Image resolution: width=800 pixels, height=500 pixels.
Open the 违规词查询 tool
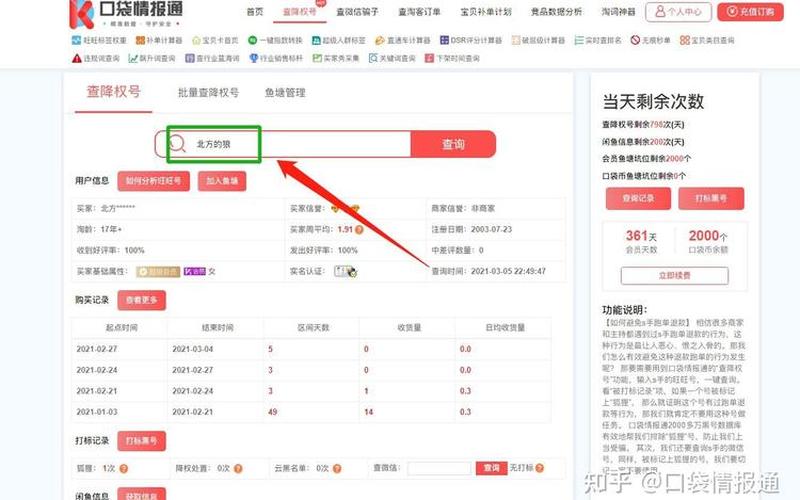[96, 59]
